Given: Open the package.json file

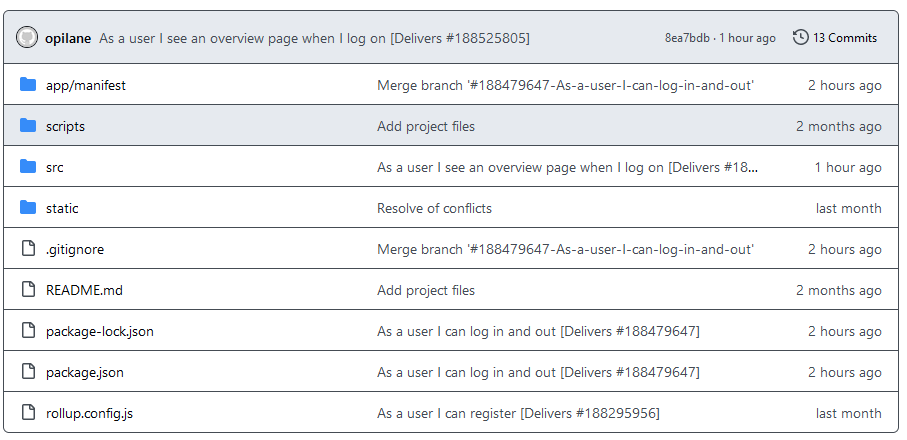Looking at the screenshot, I should coord(84,372).
